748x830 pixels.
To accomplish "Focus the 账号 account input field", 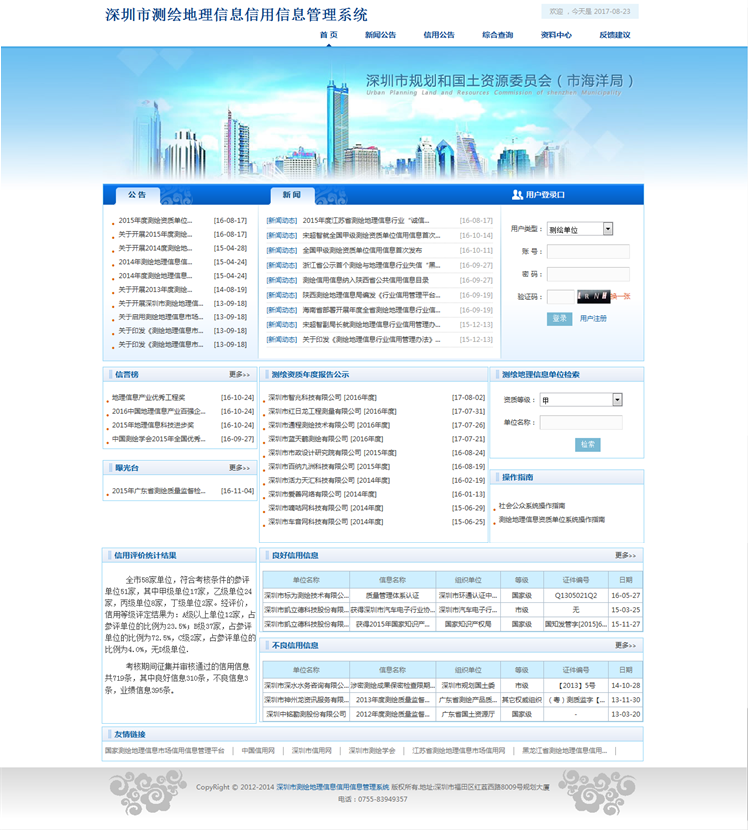I will pos(588,252).
